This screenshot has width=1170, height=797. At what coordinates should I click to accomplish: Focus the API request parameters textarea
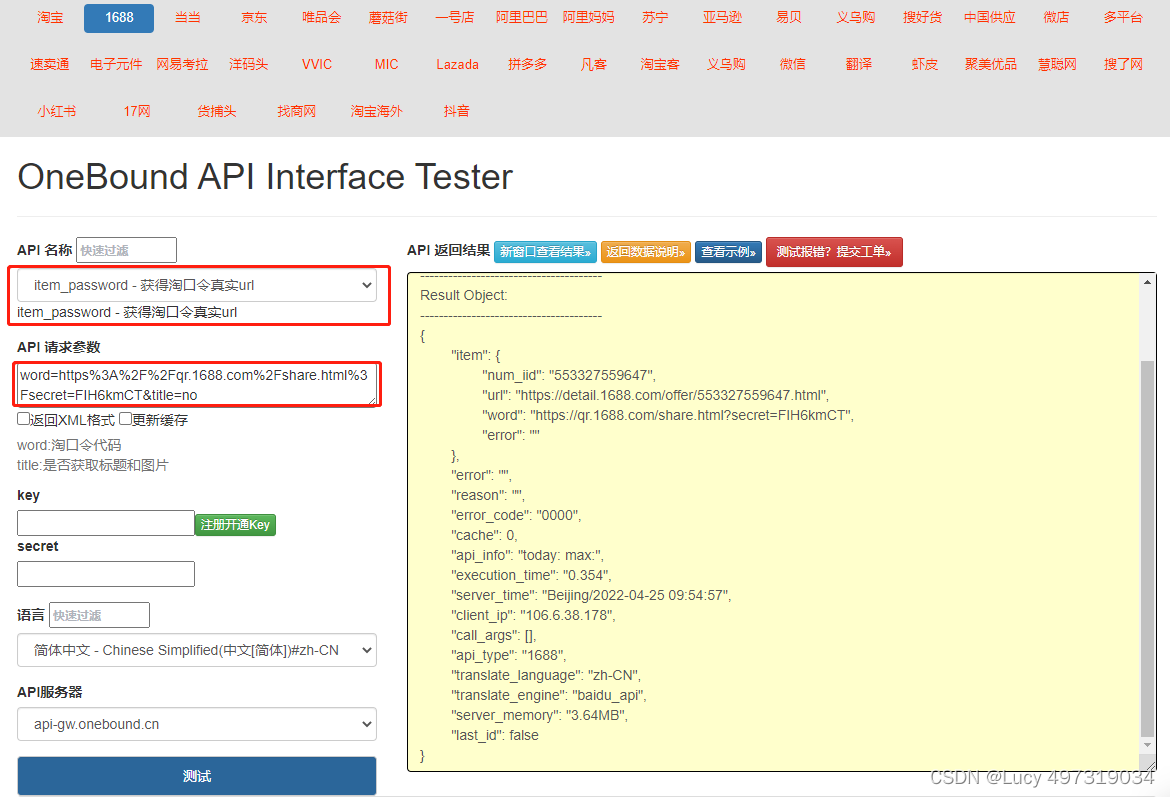pos(197,385)
